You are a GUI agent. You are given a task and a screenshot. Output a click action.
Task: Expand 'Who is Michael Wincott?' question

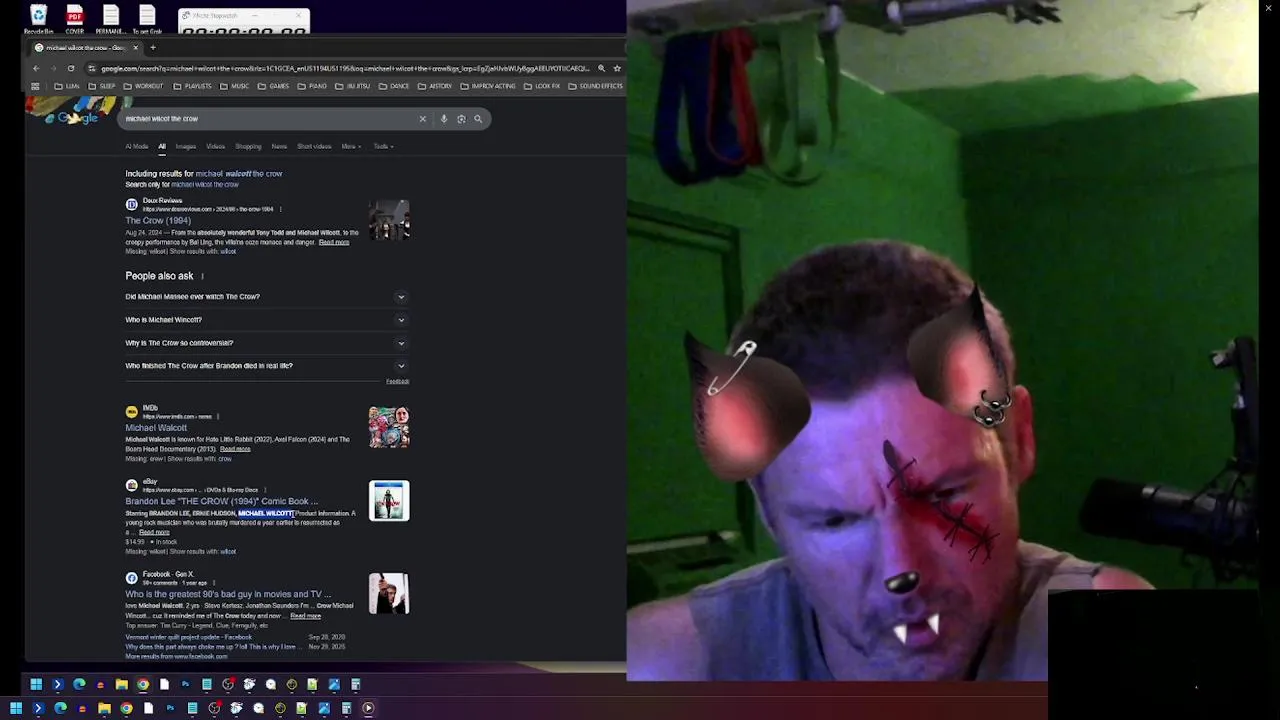[x=265, y=320]
